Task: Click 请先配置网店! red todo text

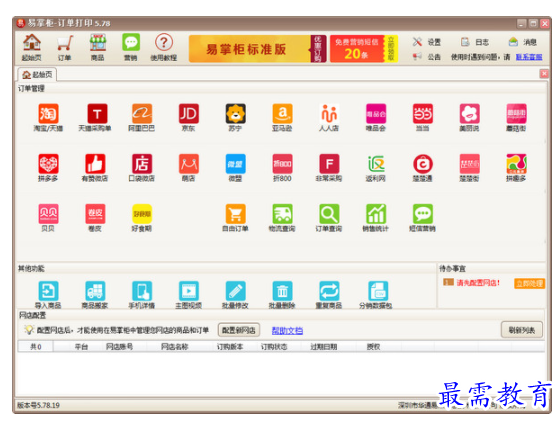Action: [478, 283]
